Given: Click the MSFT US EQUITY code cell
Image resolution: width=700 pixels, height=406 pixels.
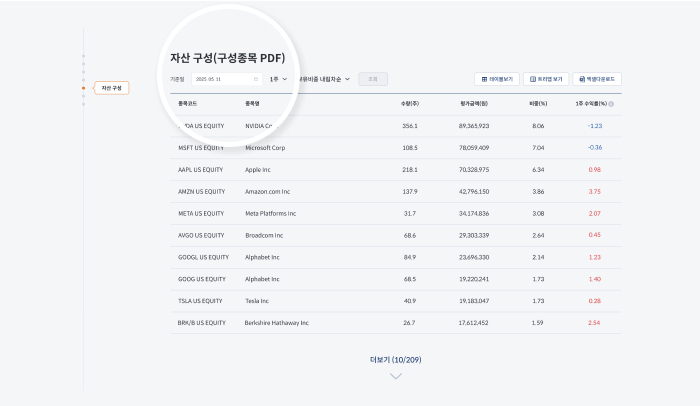Looking at the screenshot, I should (200, 148).
